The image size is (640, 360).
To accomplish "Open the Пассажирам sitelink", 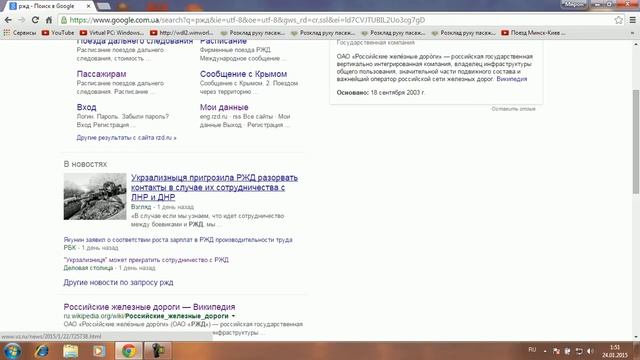I will (x=101, y=74).
